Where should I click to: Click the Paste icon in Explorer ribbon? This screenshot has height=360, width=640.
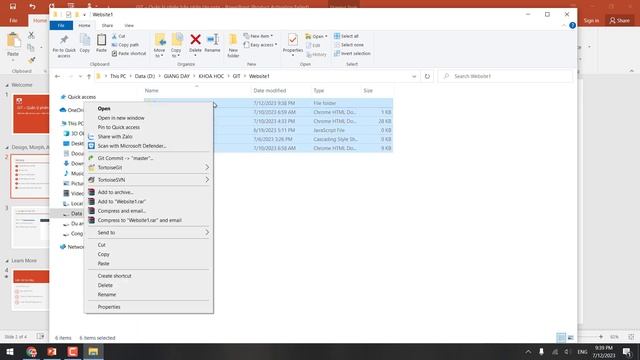tap(101, 40)
